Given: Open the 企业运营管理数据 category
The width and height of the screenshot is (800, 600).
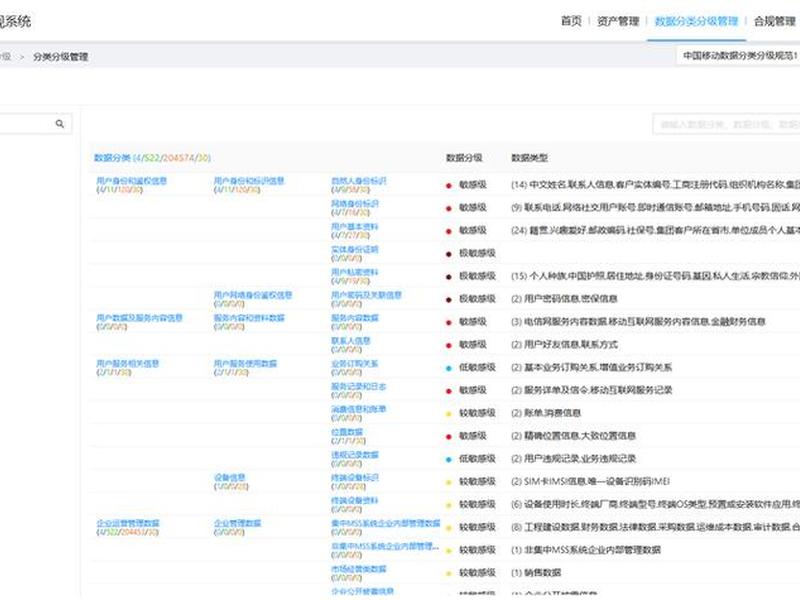Looking at the screenshot, I should [x=128, y=523].
